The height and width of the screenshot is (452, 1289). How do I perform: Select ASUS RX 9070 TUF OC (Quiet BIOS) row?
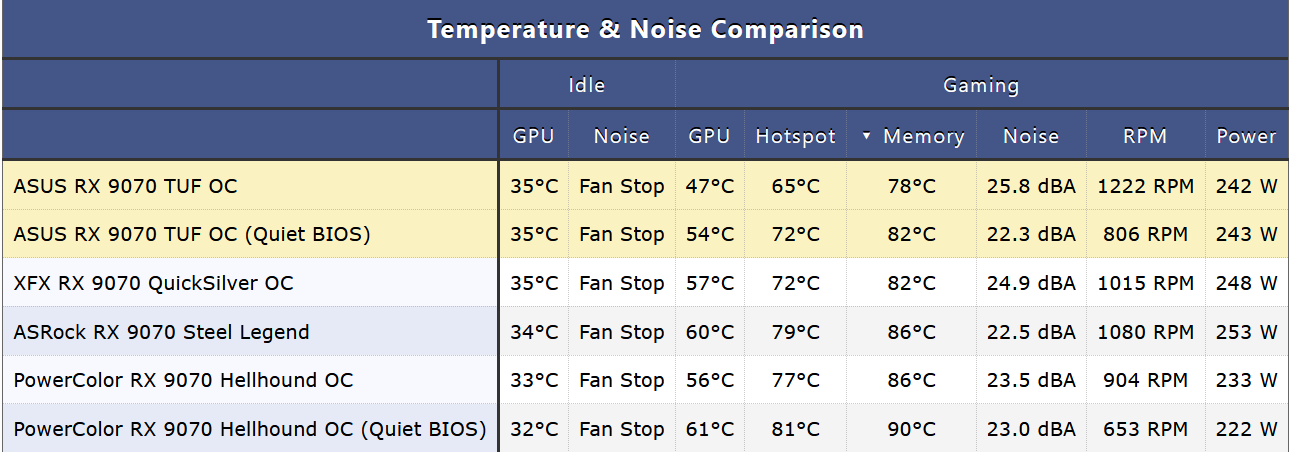(x=644, y=234)
